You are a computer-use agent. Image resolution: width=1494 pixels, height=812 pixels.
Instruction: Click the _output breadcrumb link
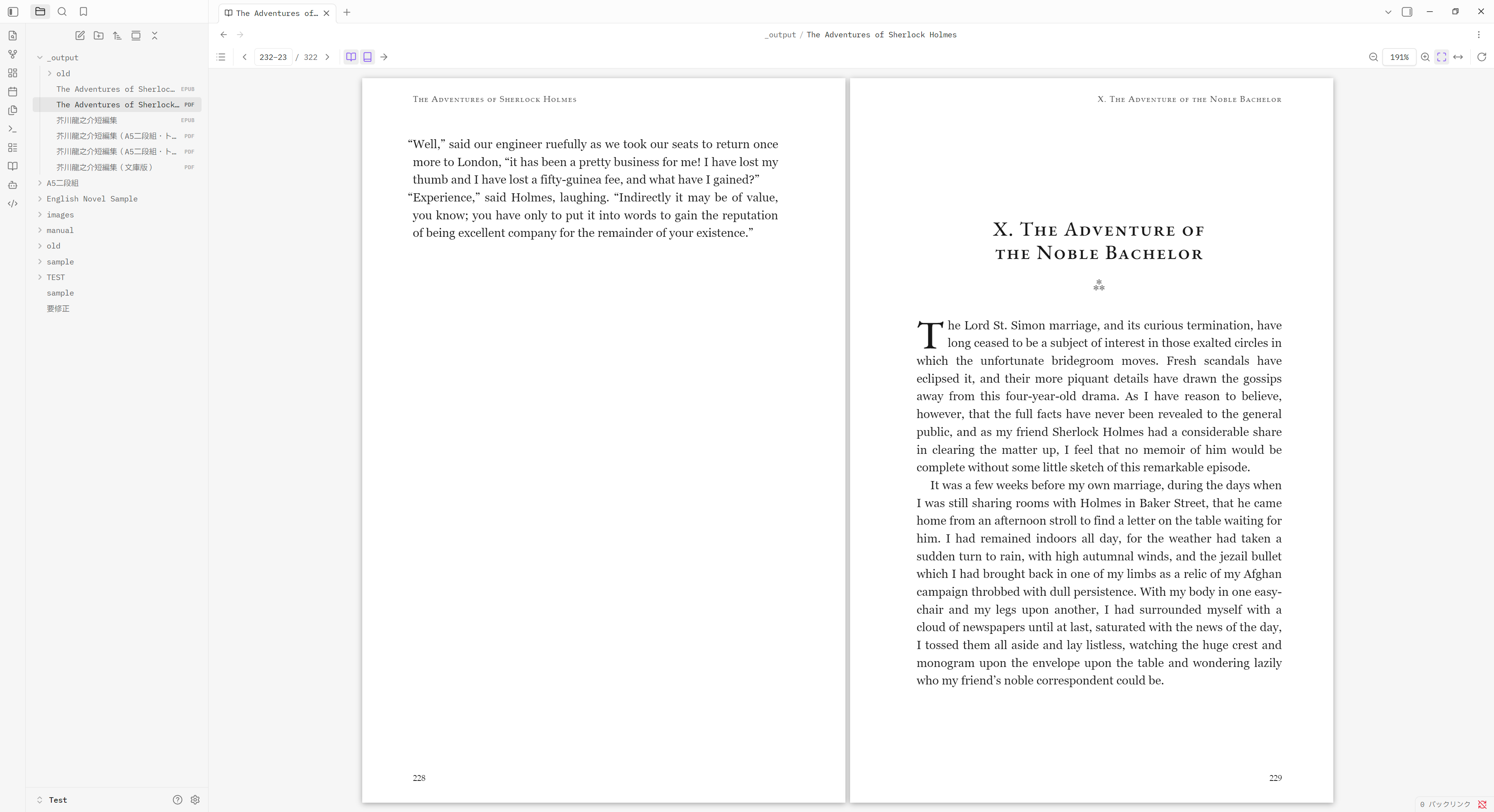coord(780,35)
